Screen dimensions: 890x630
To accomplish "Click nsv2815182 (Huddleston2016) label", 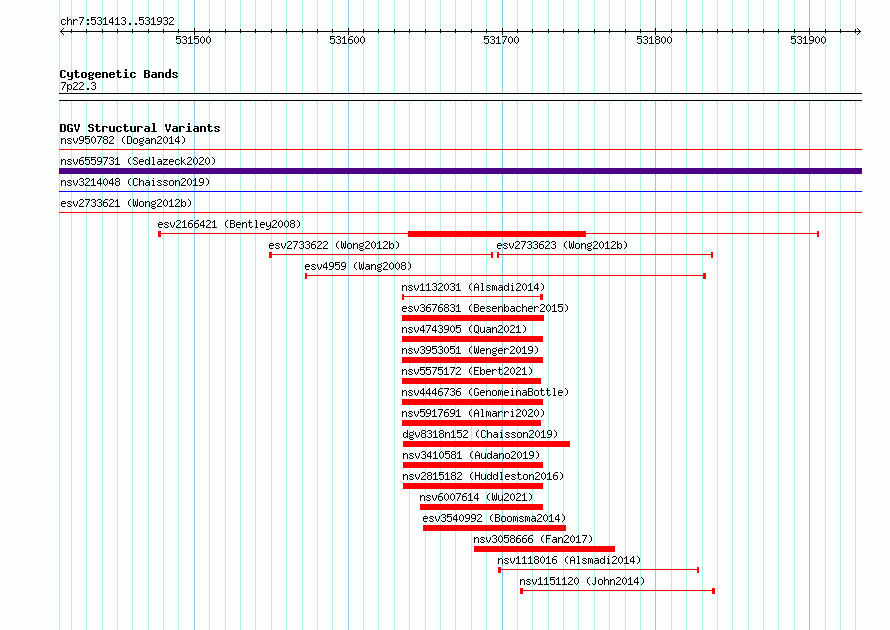I will pyautogui.click(x=483, y=476).
